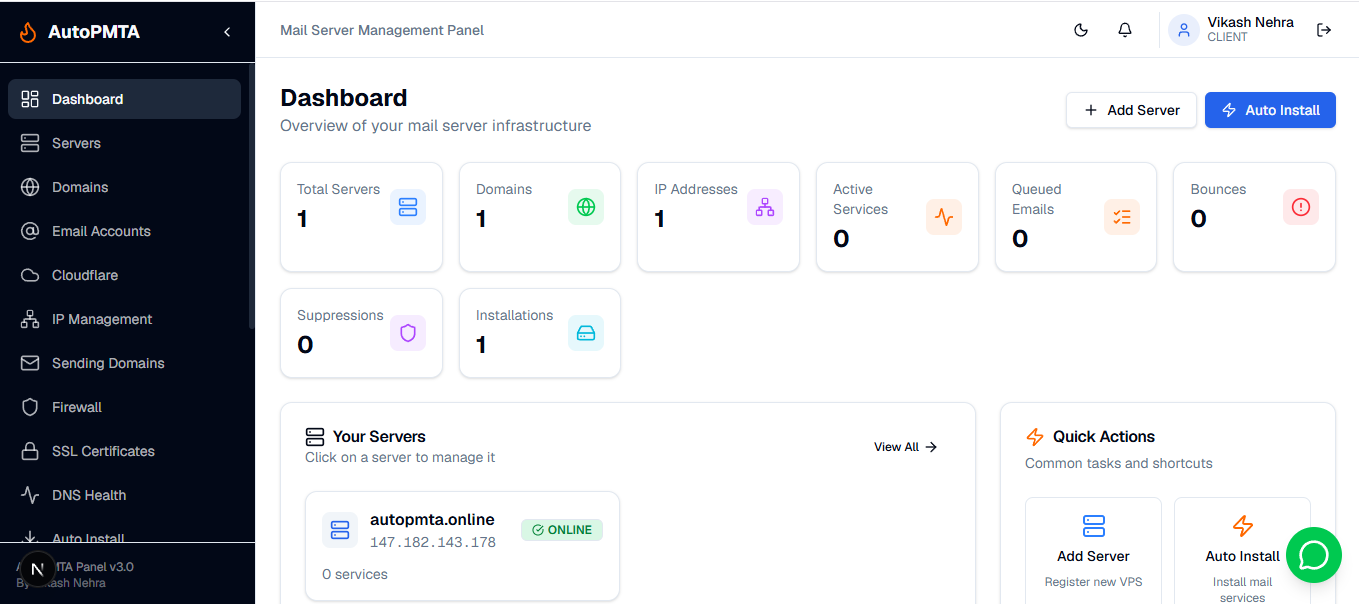1359x604 pixels.
Task: Open Servers in the sidebar menu
Action: coord(124,143)
